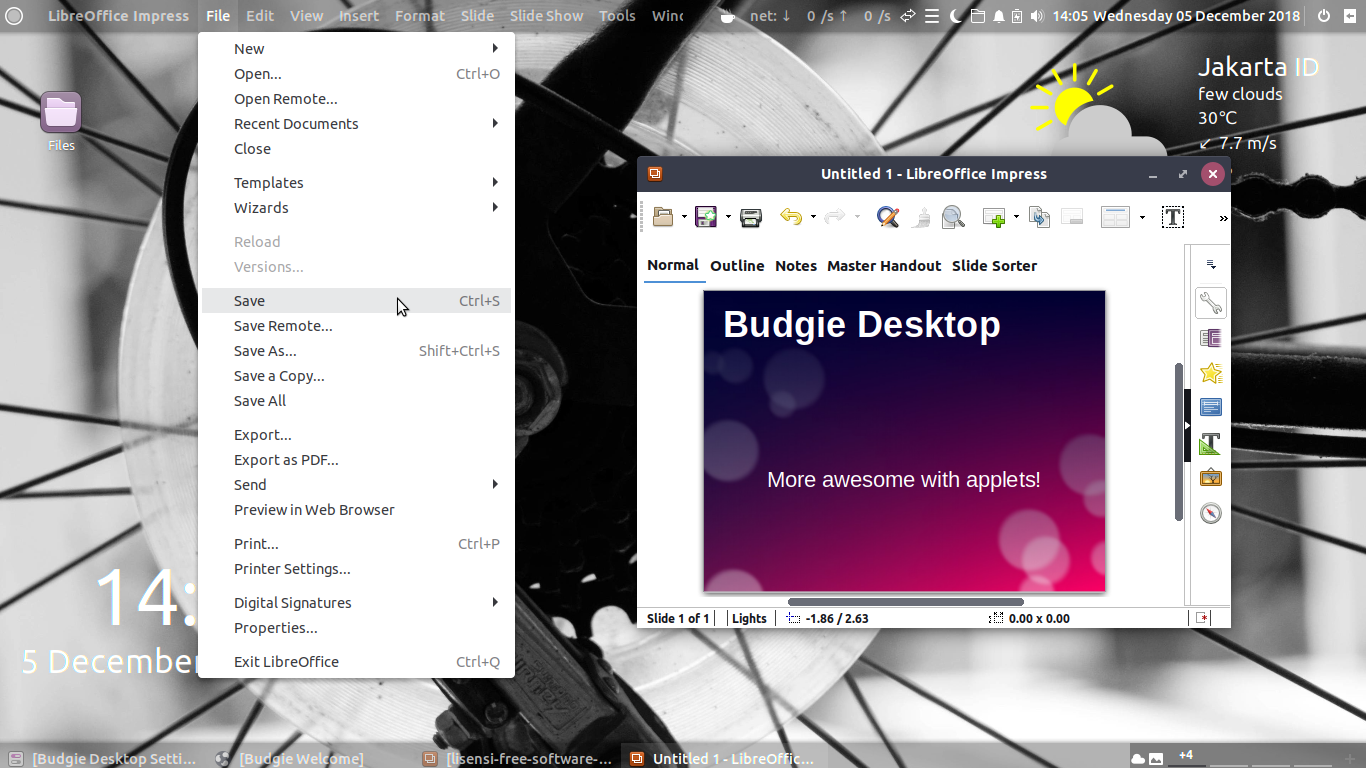Open sidebar Gallery picture icon
1366x768 pixels.
(1211, 478)
